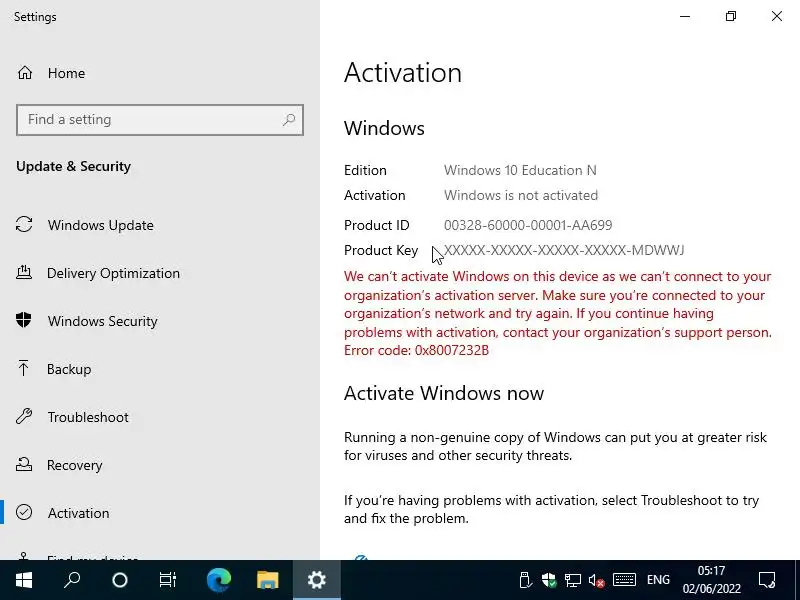Click the Settings gear on taskbar
Image resolution: width=800 pixels, height=600 pixels.
coord(317,580)
